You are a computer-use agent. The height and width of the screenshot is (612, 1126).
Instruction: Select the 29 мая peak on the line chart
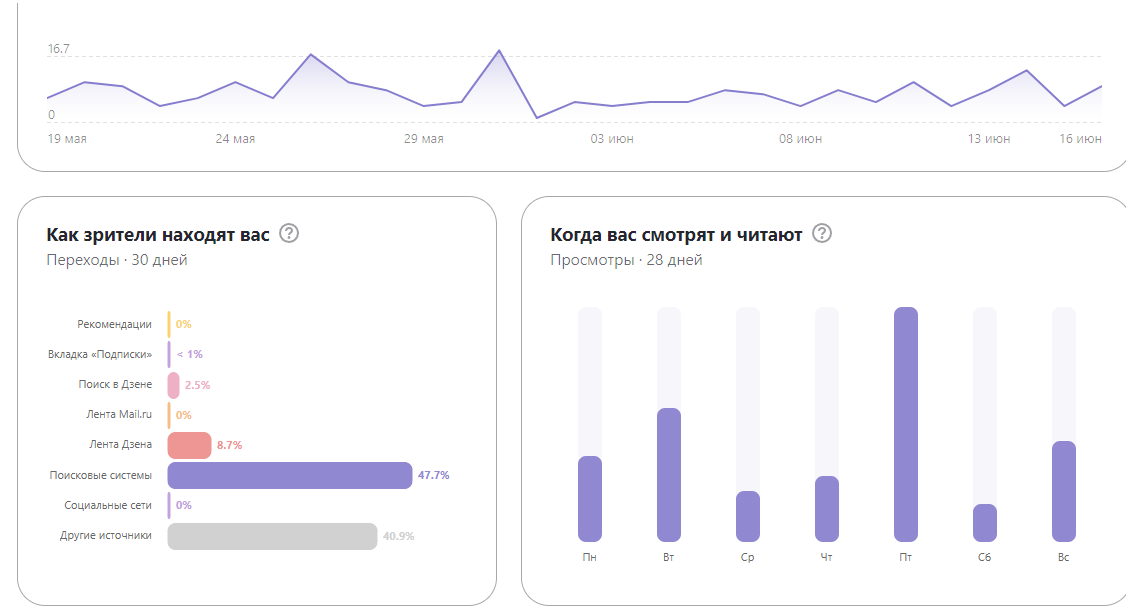[498, 48]
